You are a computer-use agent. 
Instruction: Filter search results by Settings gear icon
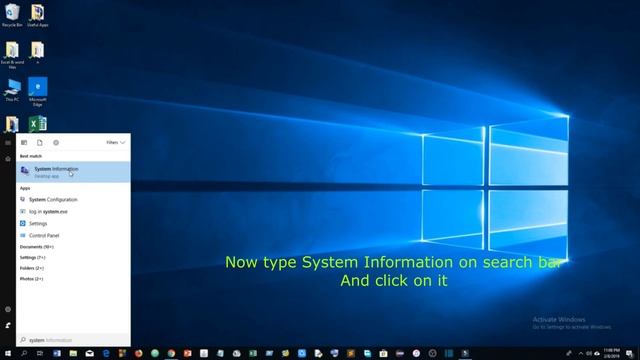click(x=56, y=142)
